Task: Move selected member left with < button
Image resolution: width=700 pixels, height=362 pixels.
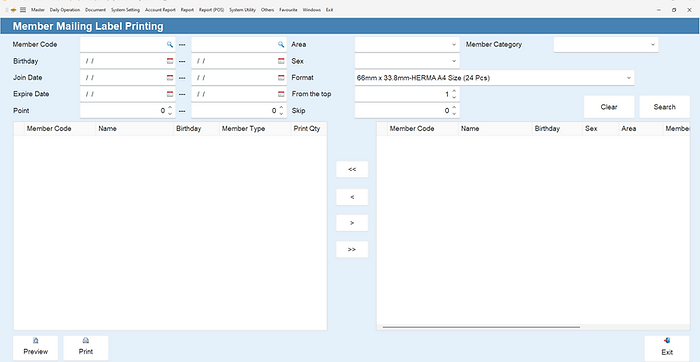Action: coord(352,197)
